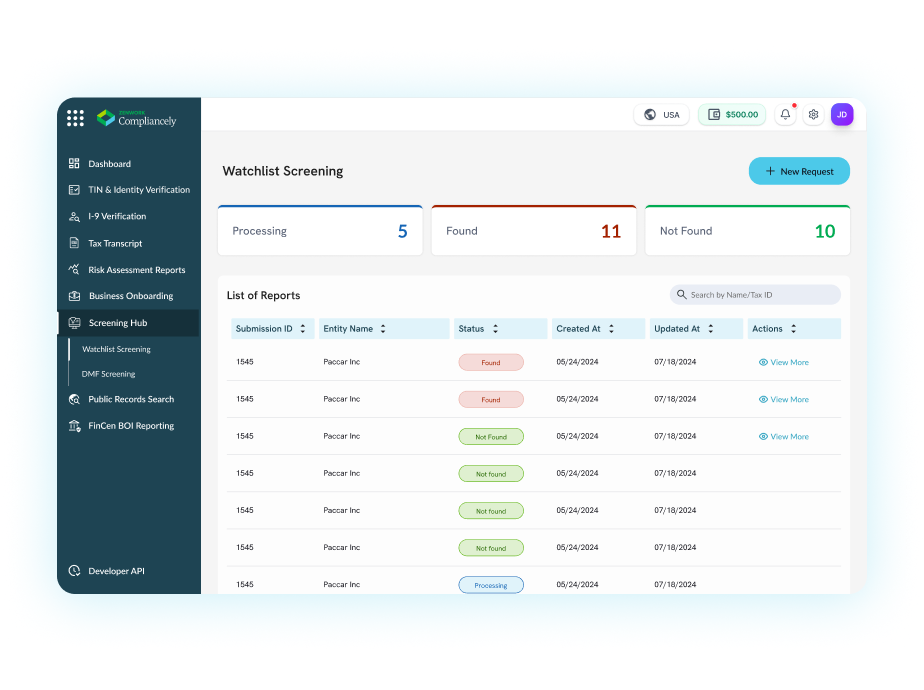The height and width of the screenshot is (690, 924).
Task: Click View More on first report row
Action: click(x=783, y=362)
